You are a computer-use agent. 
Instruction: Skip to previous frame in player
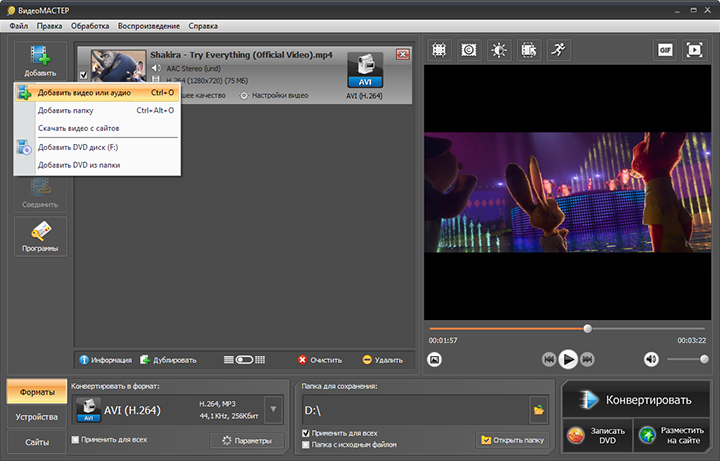pos(549,359)
